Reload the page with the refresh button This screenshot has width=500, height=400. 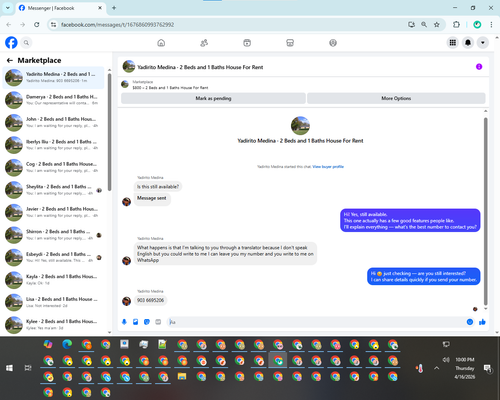pyautogui.click(x=37, y=24)
